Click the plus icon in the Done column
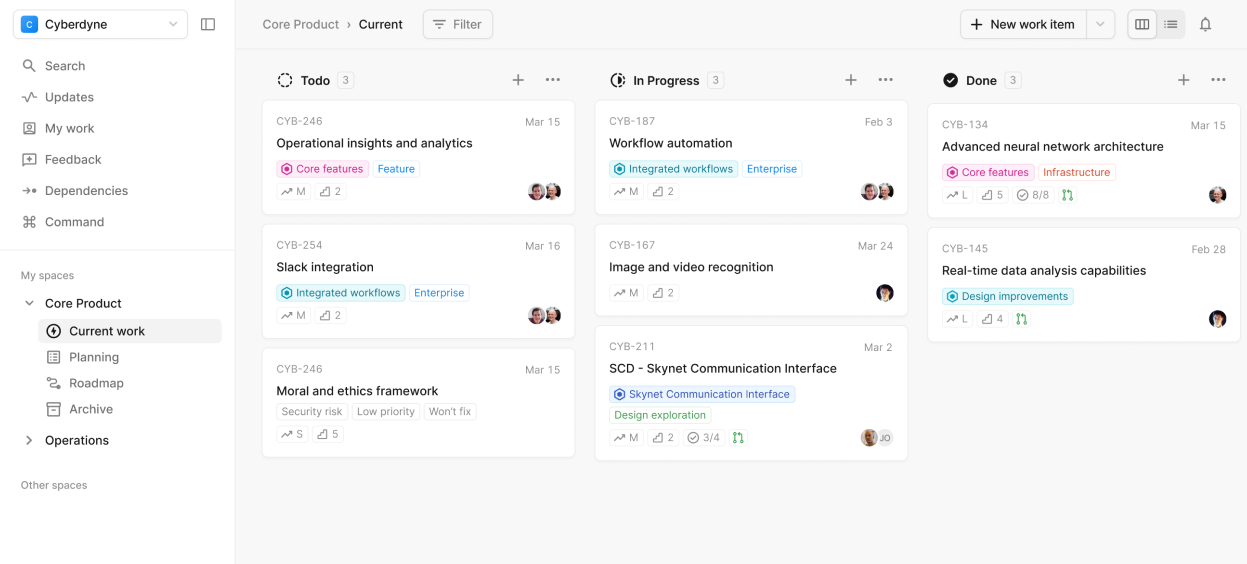The height and width of the screenshot is (564, 1247). pos(1183,80)
